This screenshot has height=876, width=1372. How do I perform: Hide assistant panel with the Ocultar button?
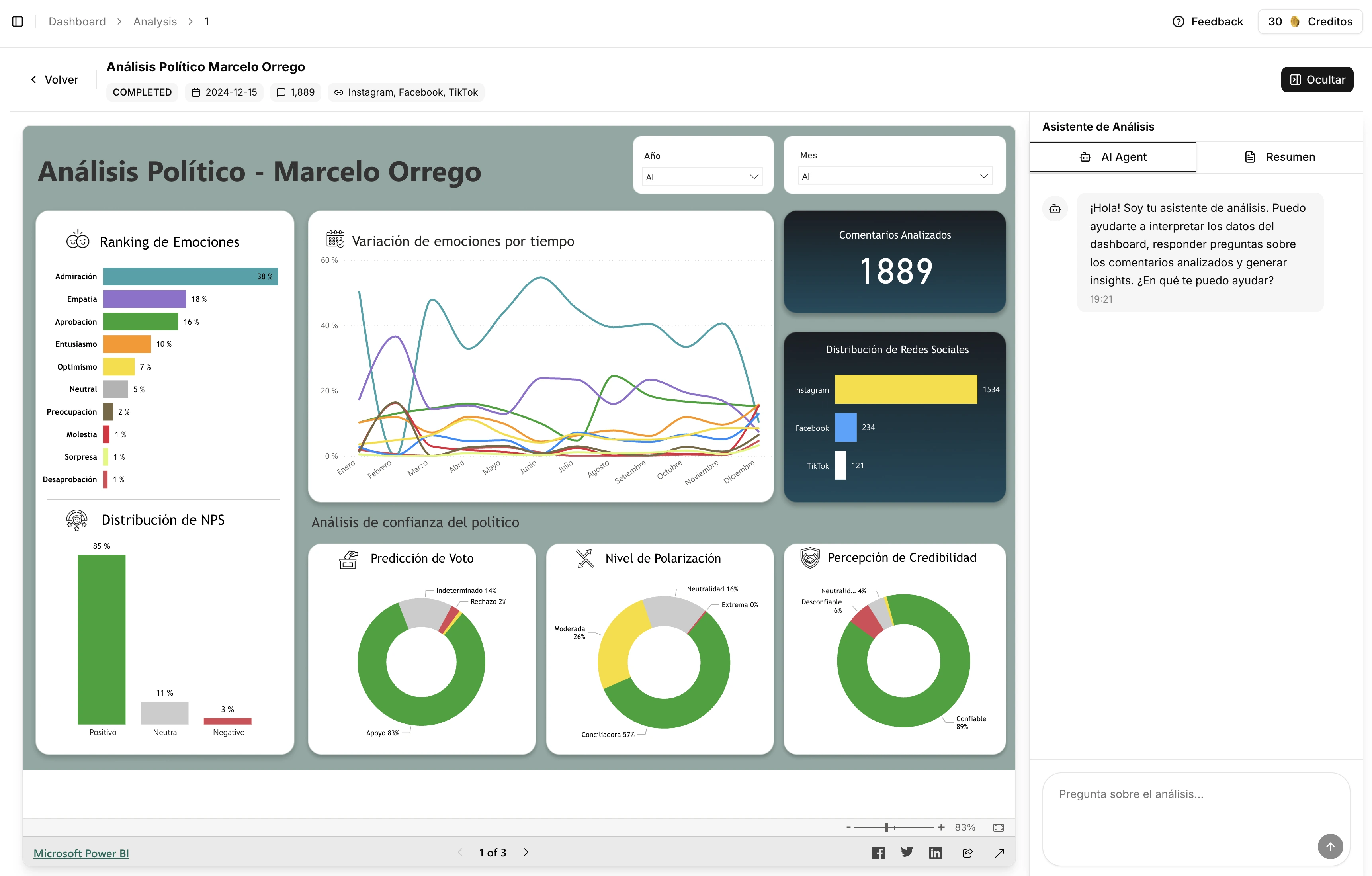point(1317,79)
